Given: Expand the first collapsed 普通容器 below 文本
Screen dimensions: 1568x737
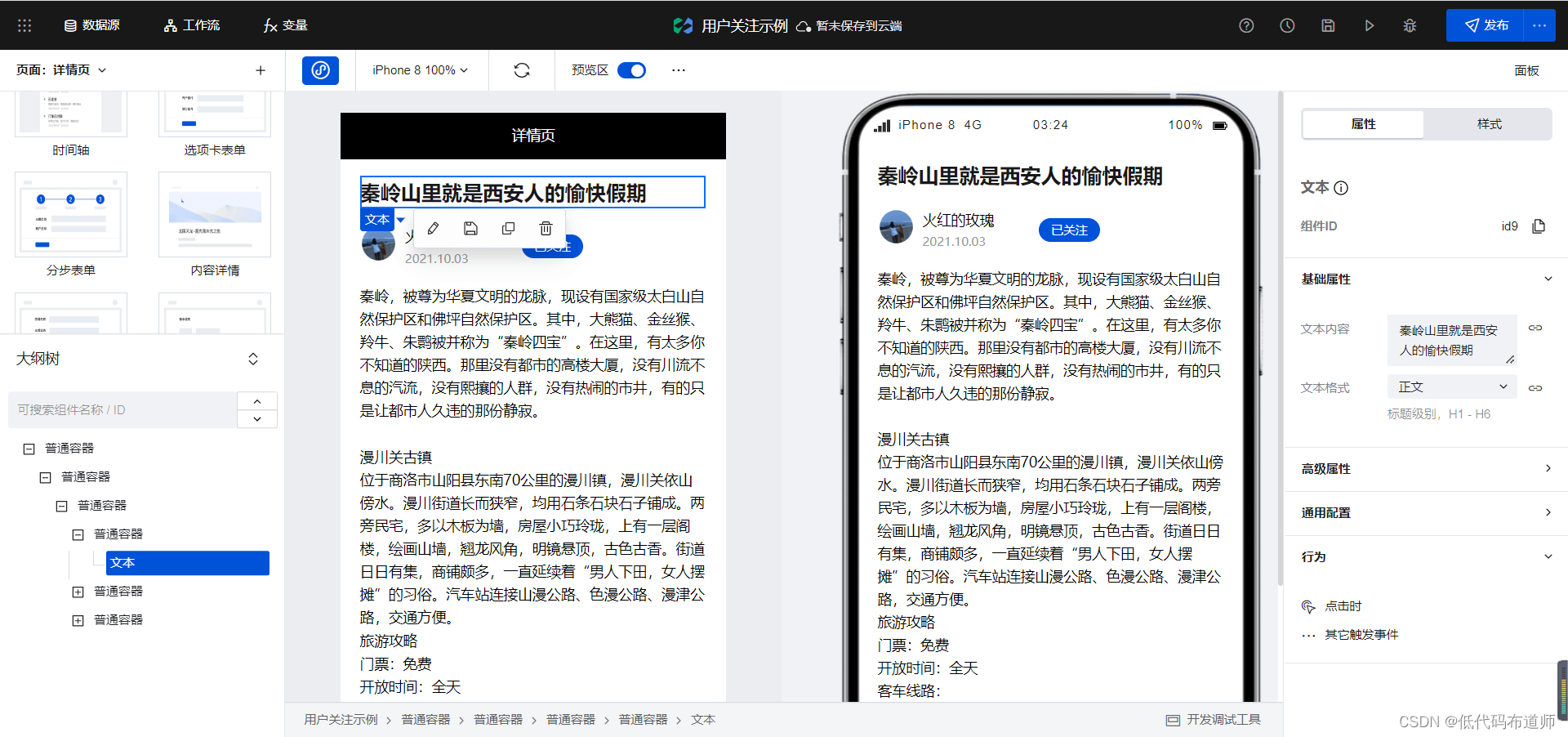Looking at the screenshot, I should point(78,592).
